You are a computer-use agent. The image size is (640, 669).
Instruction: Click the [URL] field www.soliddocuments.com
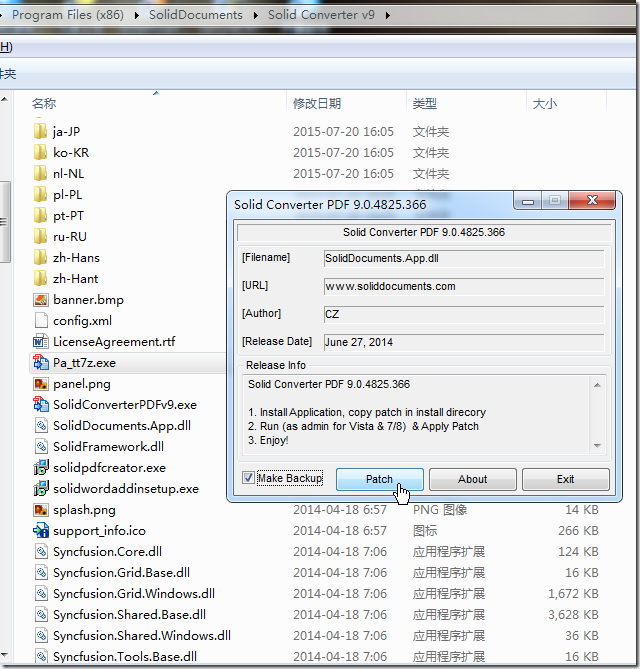coord(464,286)
